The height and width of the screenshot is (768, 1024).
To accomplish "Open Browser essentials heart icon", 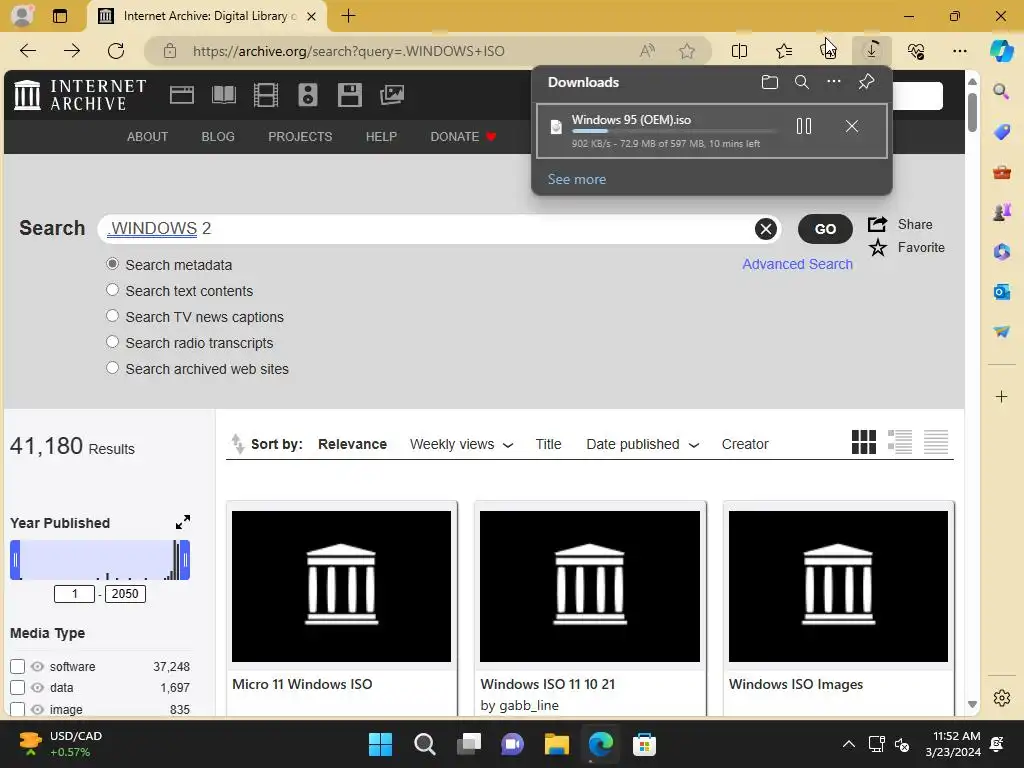I will 916,51.
